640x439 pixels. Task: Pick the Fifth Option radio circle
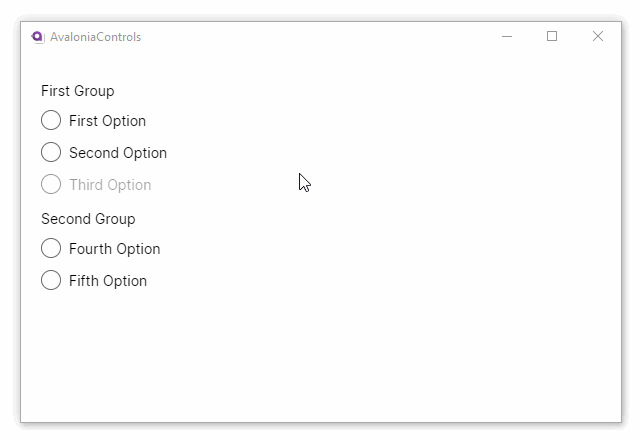point(51,281)
